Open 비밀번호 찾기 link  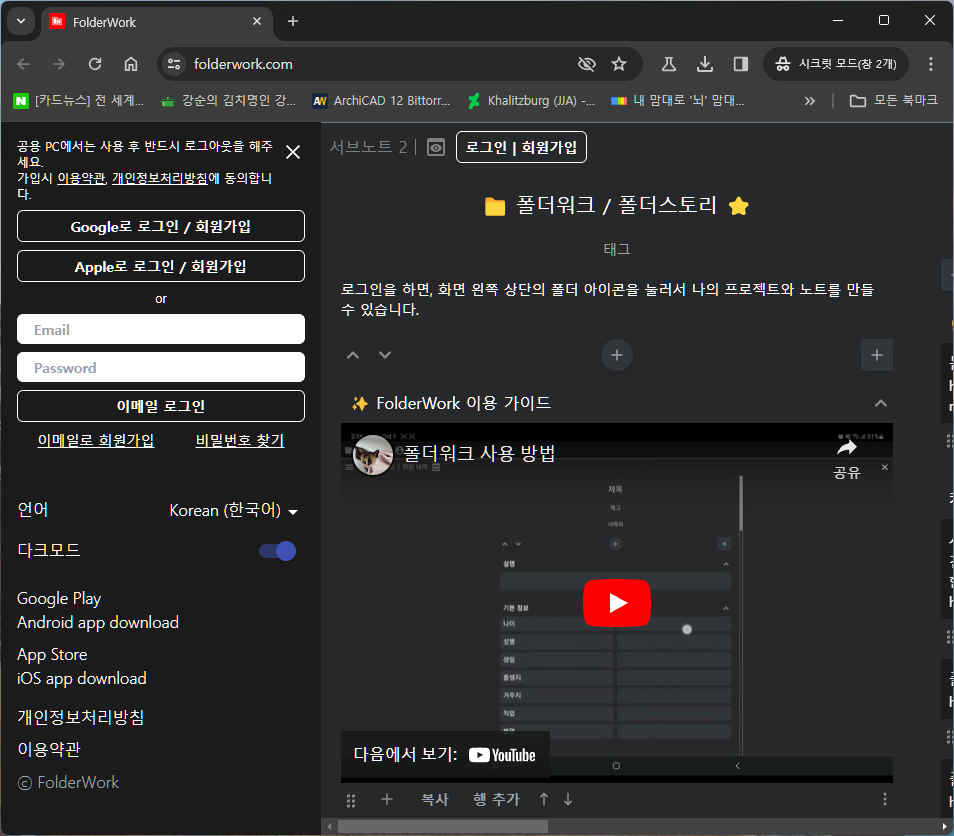click(240, 440)
